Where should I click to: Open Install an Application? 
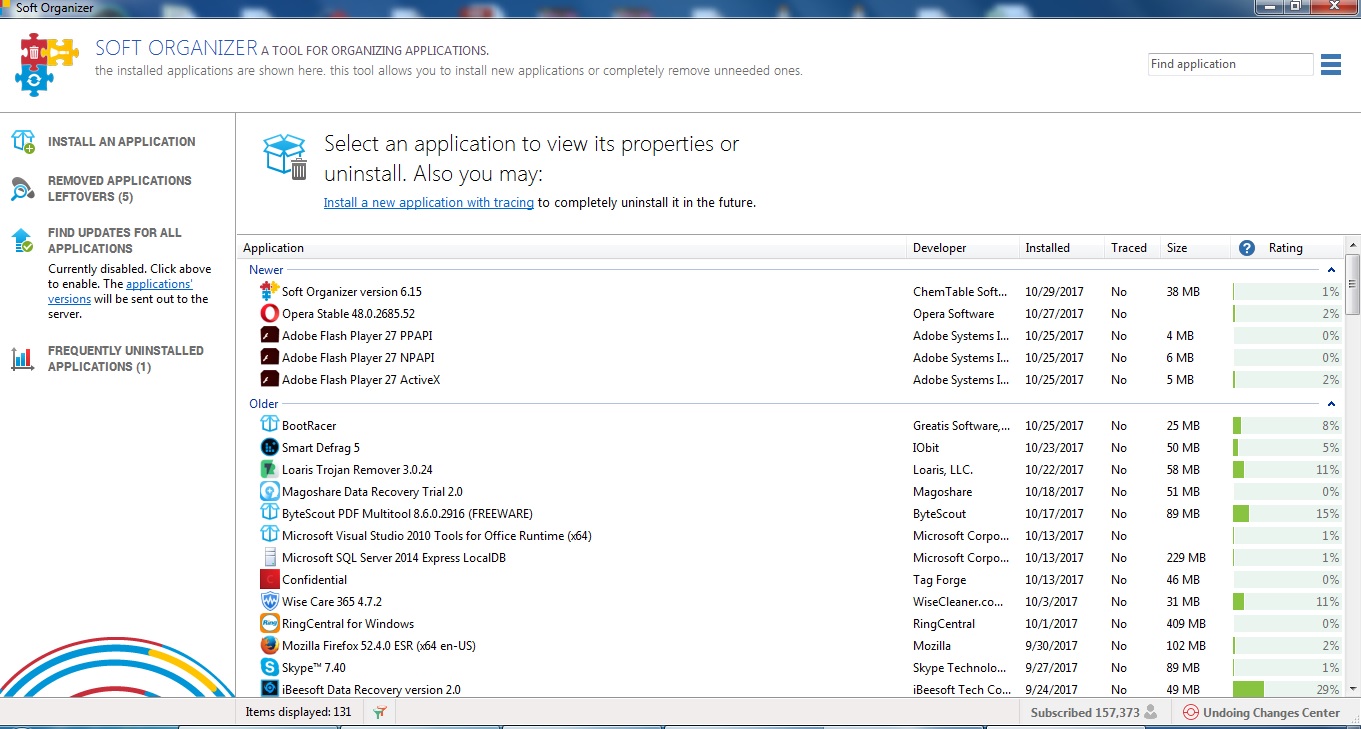(122, 142)
